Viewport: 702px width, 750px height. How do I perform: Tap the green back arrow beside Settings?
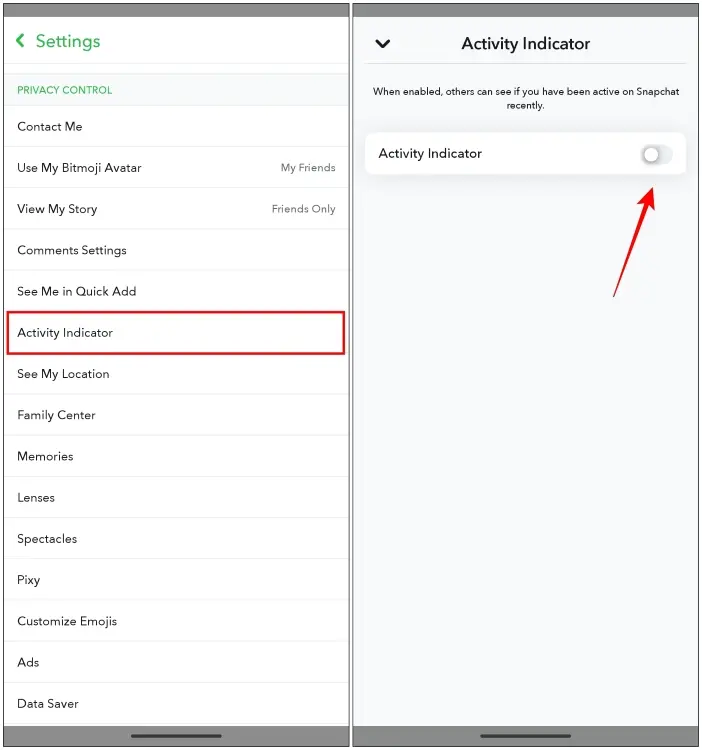(x=20, y=41)
